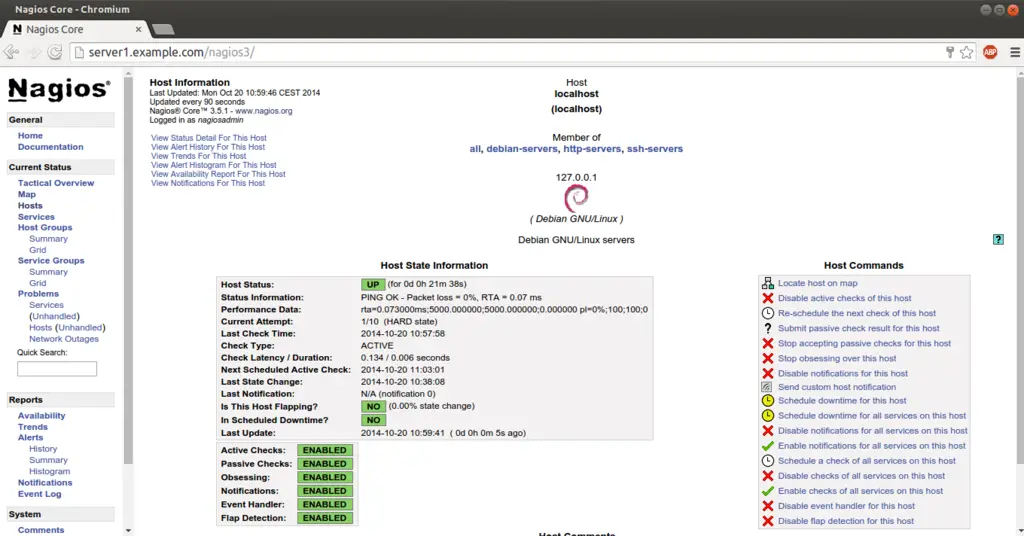The image size is (1024, 536).
Task: Click the green UP host status badge
Action: click(x=373, y=285)
